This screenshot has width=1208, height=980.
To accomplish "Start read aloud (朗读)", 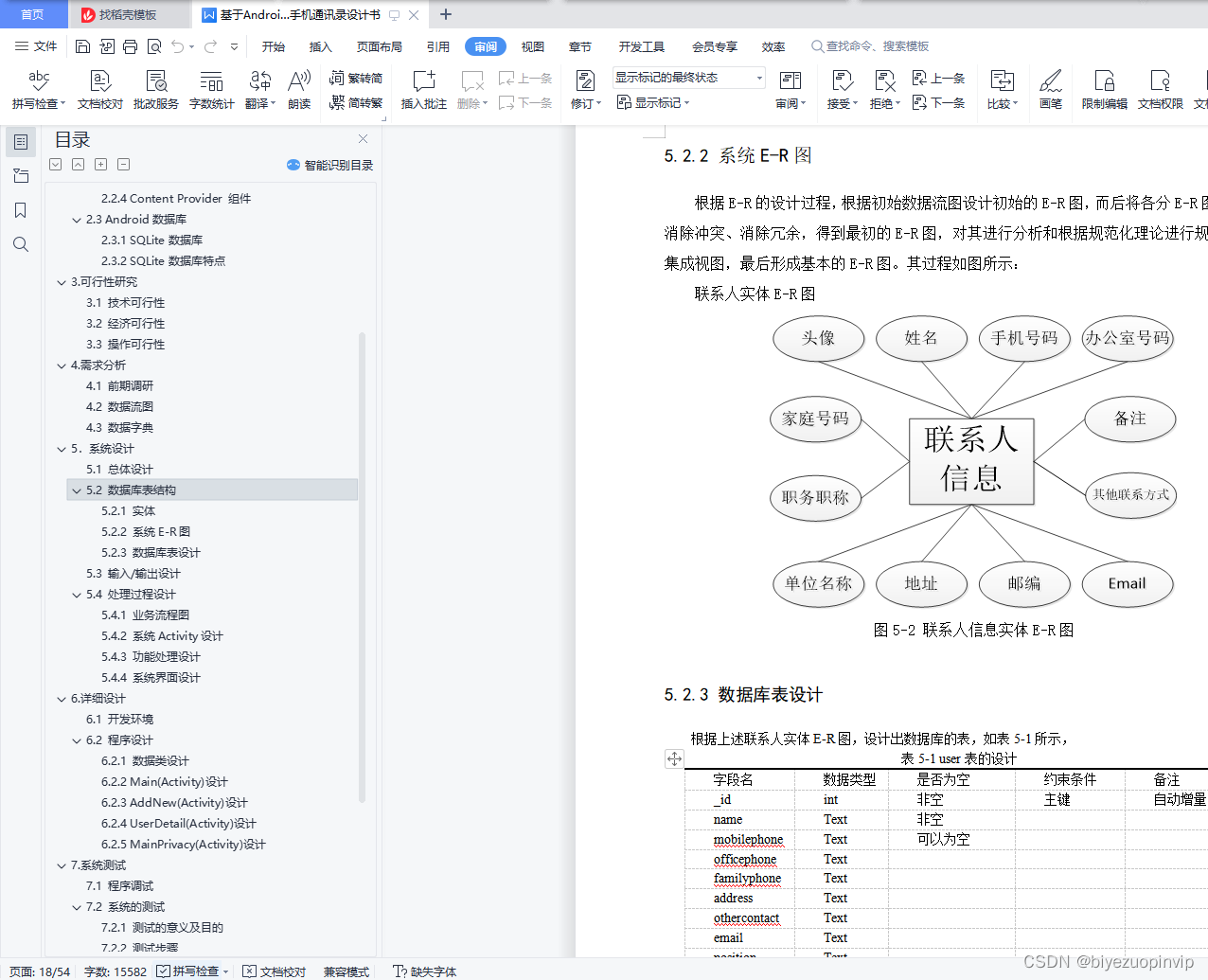I will pos(299,89).
